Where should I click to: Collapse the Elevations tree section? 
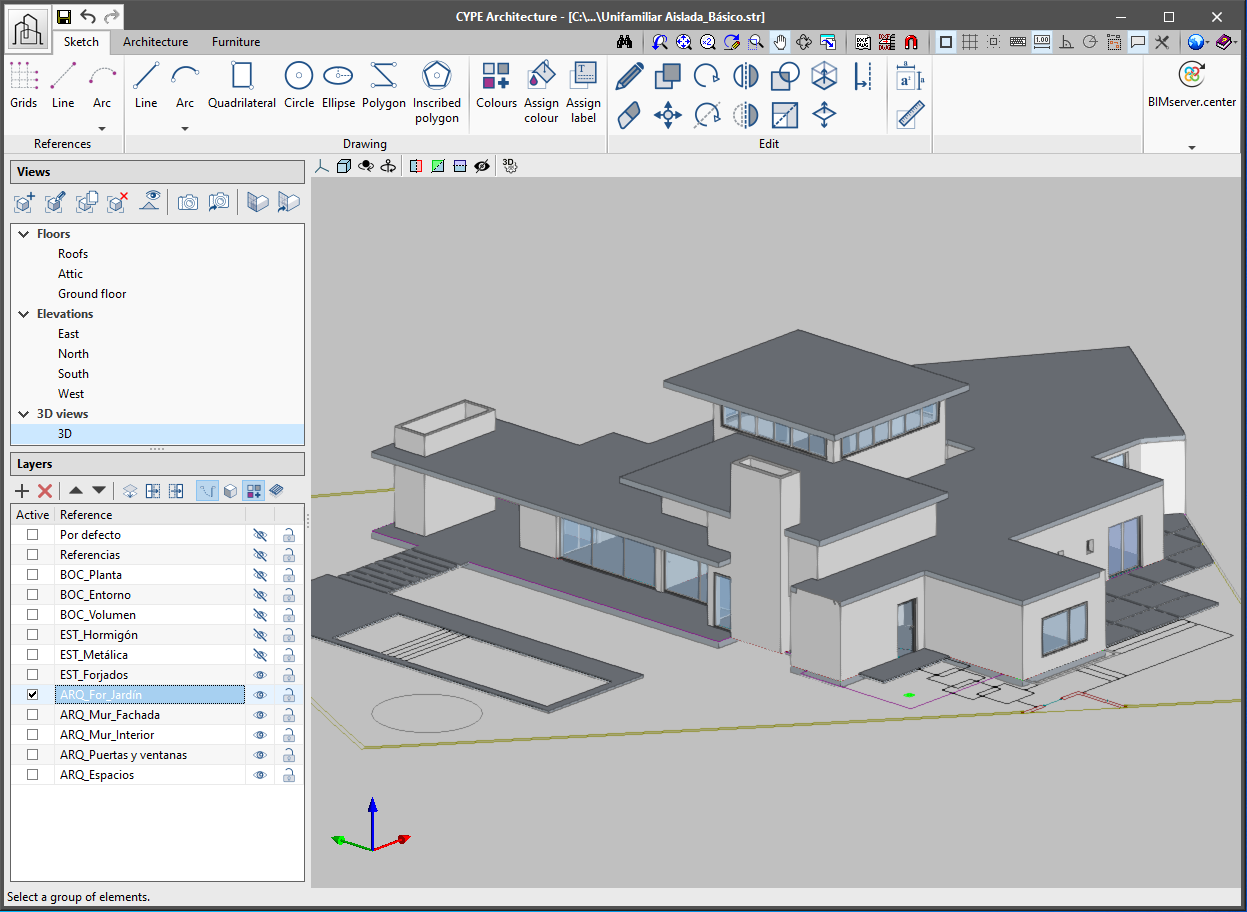point(23,313)
